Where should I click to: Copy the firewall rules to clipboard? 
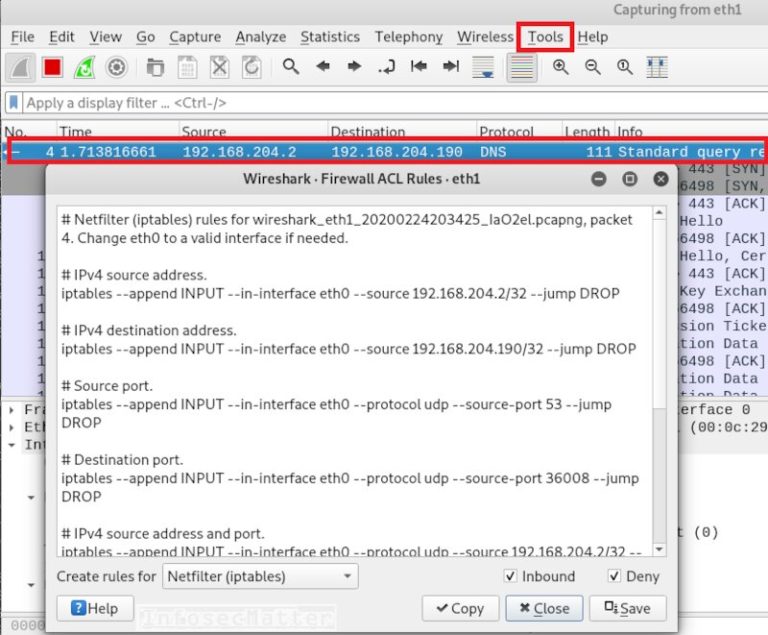460,608
